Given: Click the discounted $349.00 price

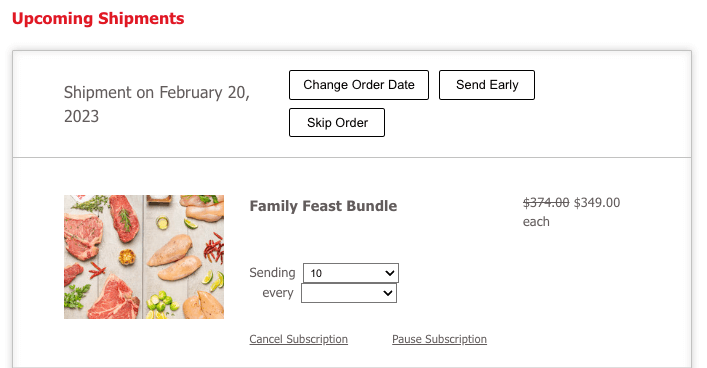Looking at the screenshot, I should [x=597, y=202].
